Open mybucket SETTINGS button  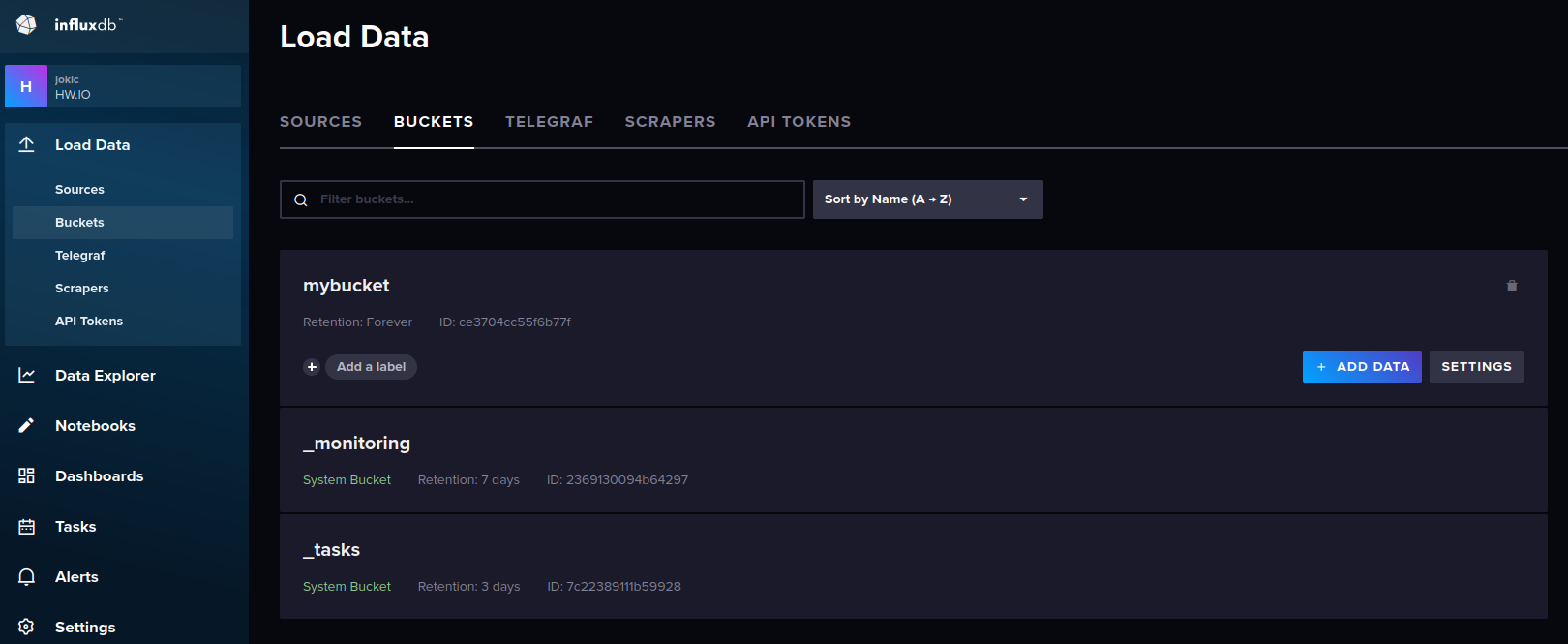coord(1477,367)
